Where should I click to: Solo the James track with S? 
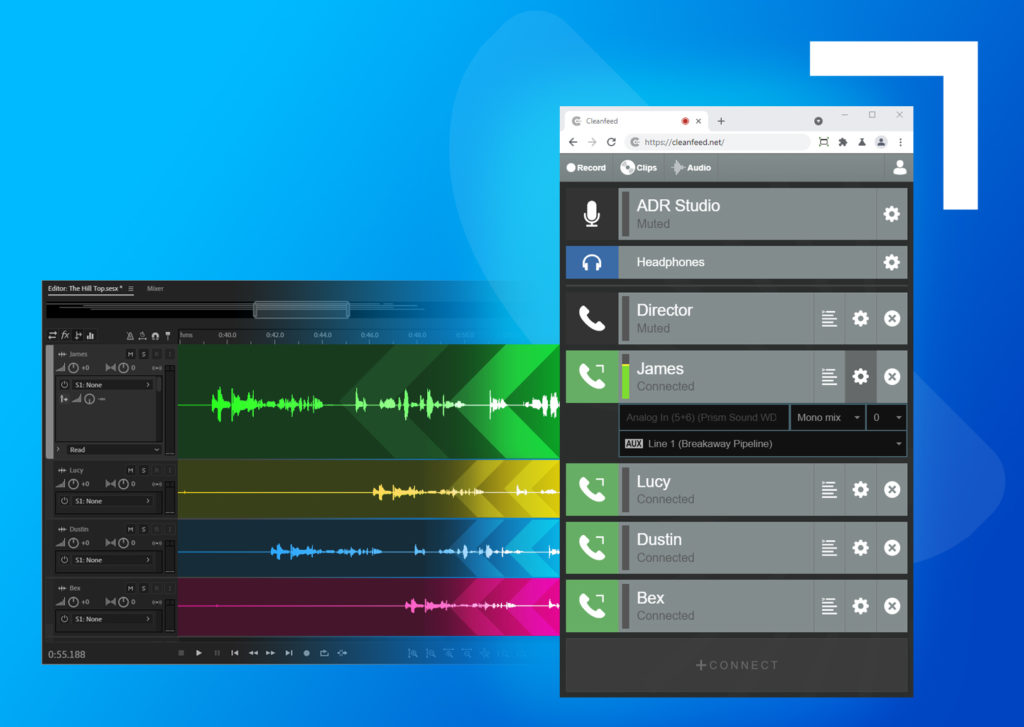coord(144,354)
